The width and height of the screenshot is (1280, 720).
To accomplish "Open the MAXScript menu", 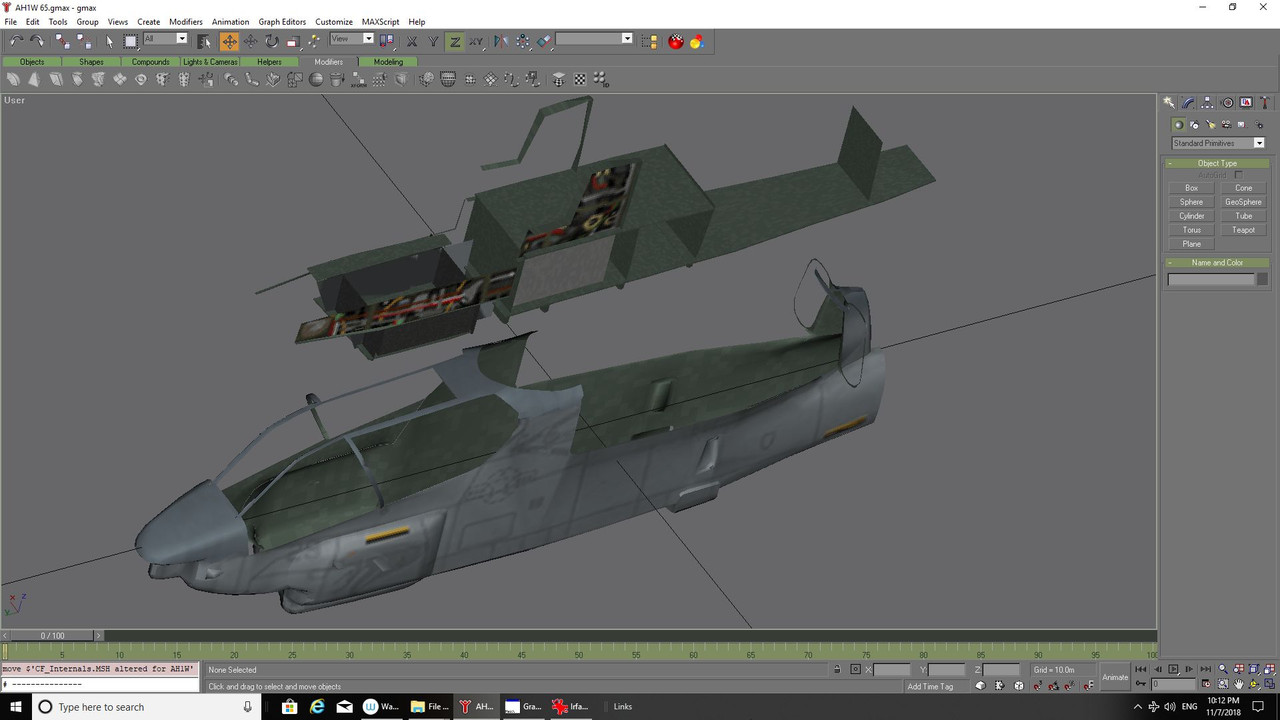I will point(379,22).
